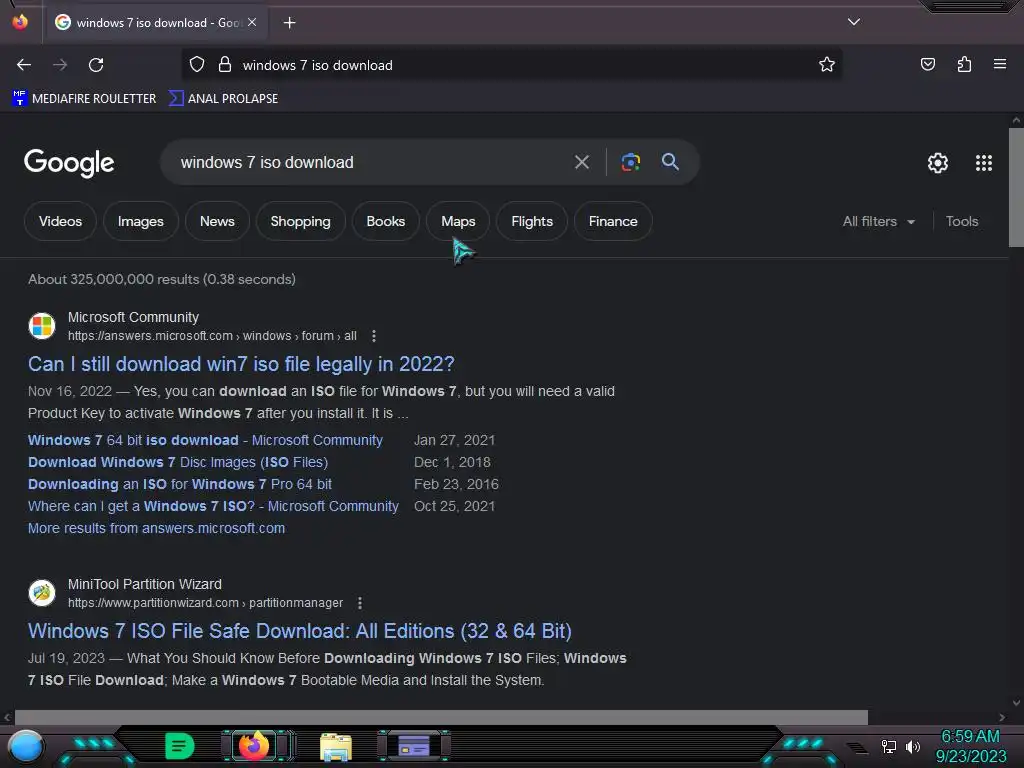This screenshot has height=768, width=1024.
Task: Clear the Google search box
Action: click(x=581, y=162)
